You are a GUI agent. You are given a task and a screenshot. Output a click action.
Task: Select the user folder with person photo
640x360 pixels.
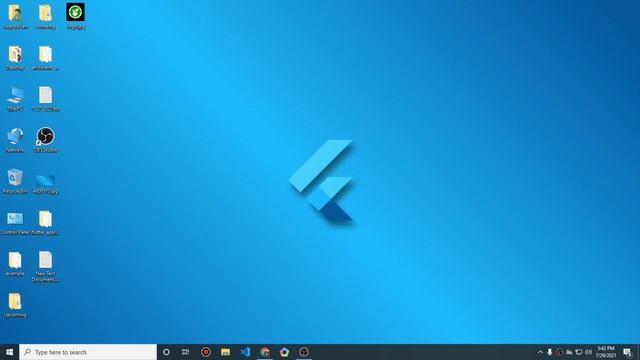click(x=16, y=16)
